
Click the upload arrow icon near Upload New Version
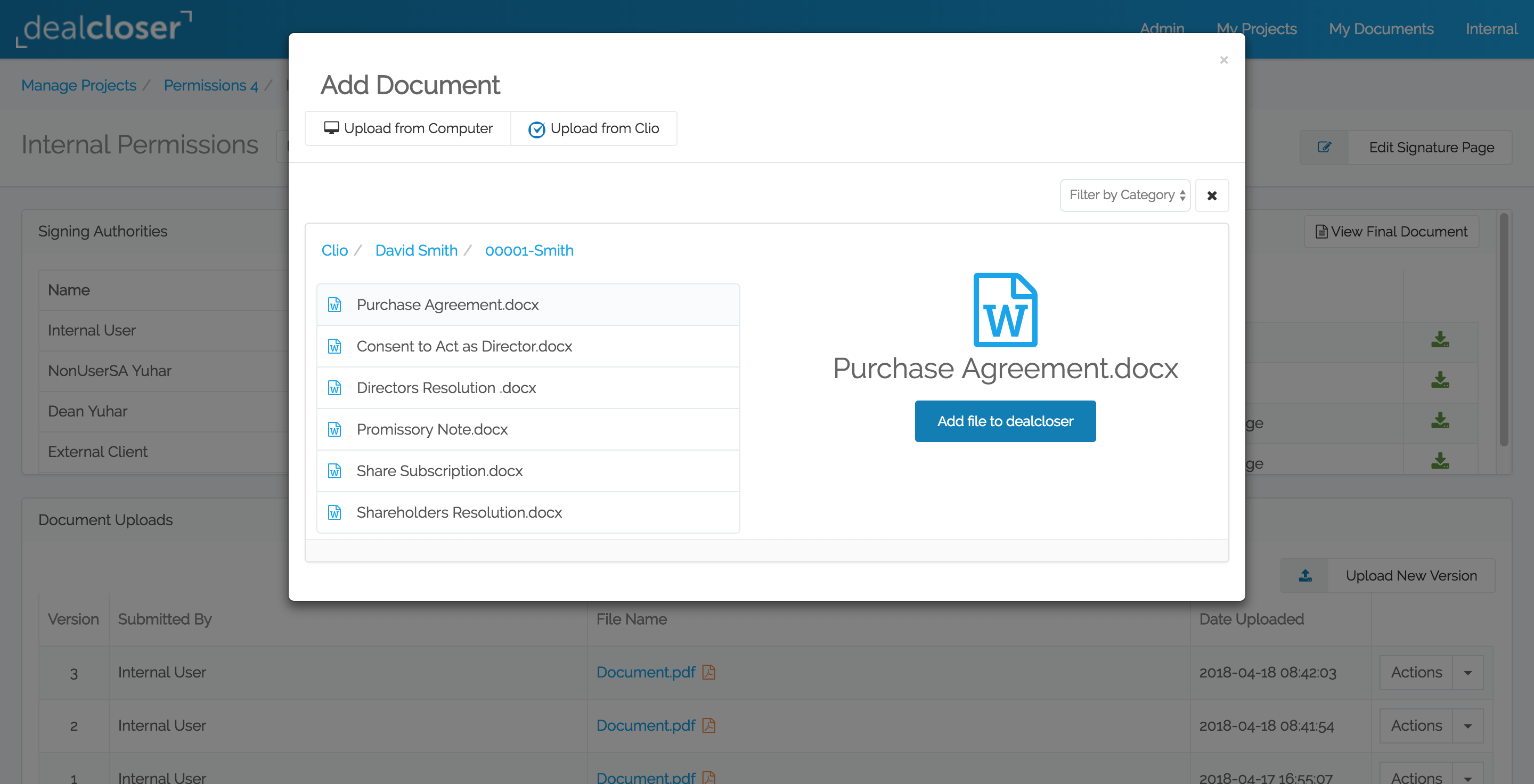1305,576
